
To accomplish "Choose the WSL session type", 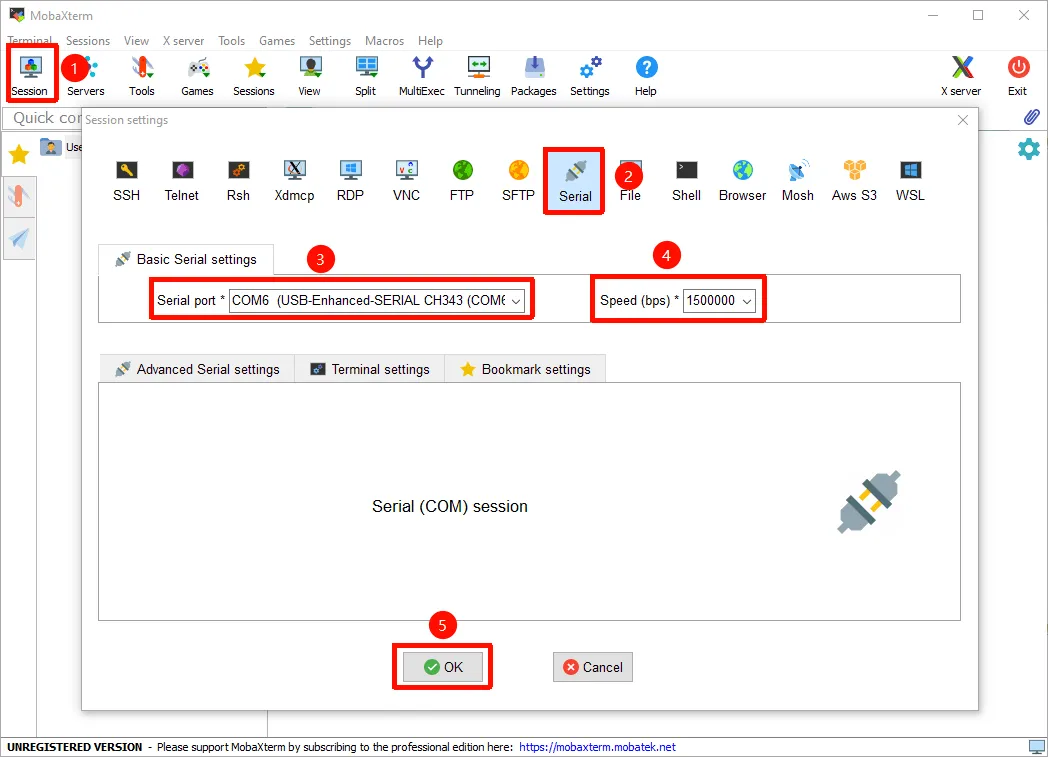I will click(910, 180).
